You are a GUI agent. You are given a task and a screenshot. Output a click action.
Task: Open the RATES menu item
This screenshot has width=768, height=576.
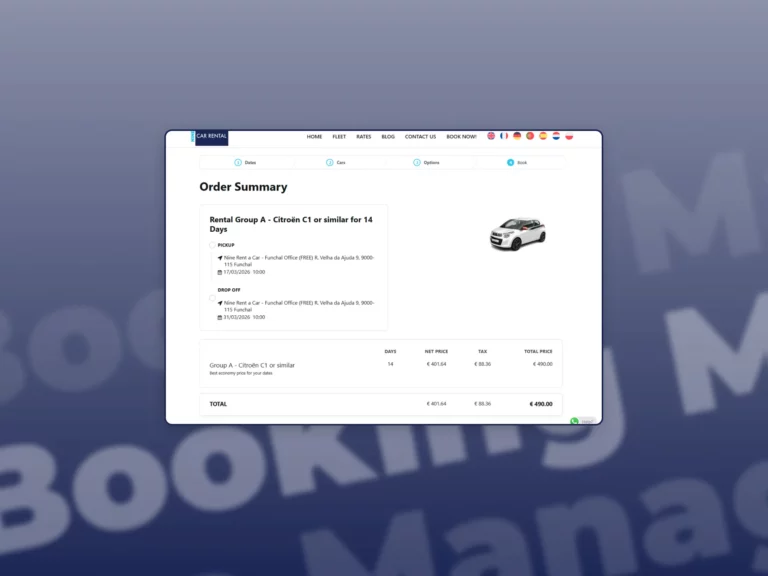click(x=363, y=137)
